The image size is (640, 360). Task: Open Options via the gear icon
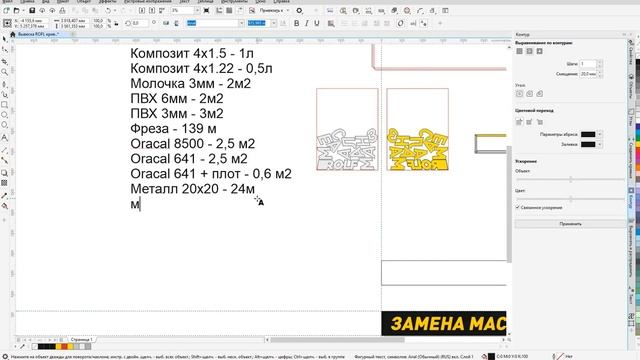pos(299,10)
